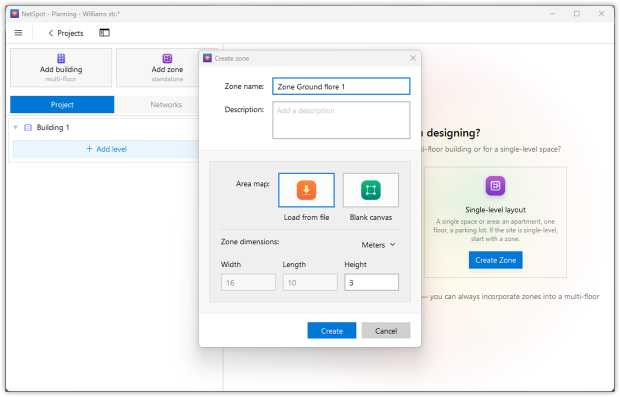The height and width of the screenshot is (397, 620).
Task: Toggle the sidebar panel layout icon
Action: (104, 33)
